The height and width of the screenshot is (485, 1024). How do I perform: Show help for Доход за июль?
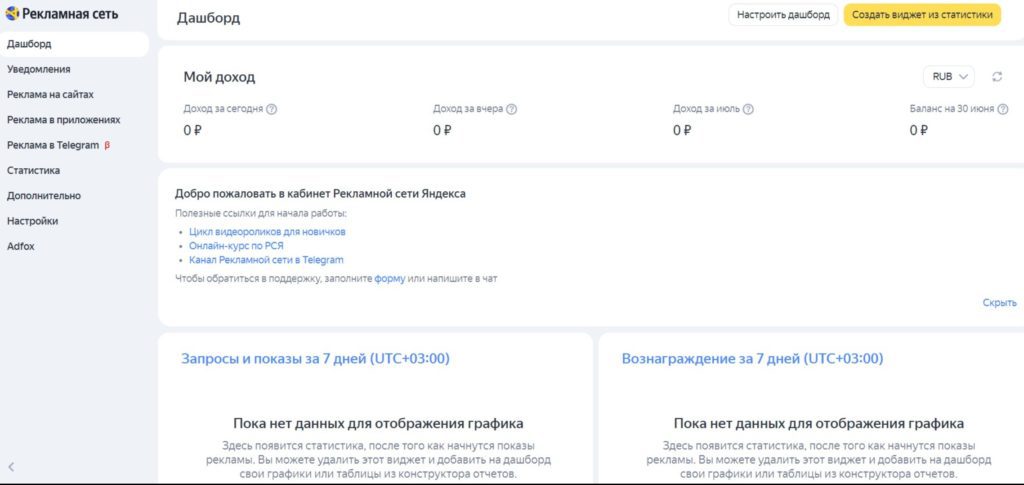coord(748,109)
